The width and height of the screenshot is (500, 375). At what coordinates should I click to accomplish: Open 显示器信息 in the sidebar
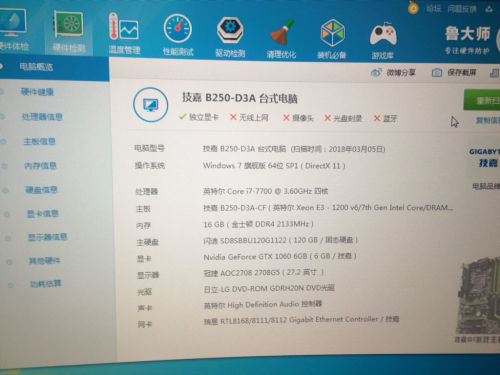(47, 237)
